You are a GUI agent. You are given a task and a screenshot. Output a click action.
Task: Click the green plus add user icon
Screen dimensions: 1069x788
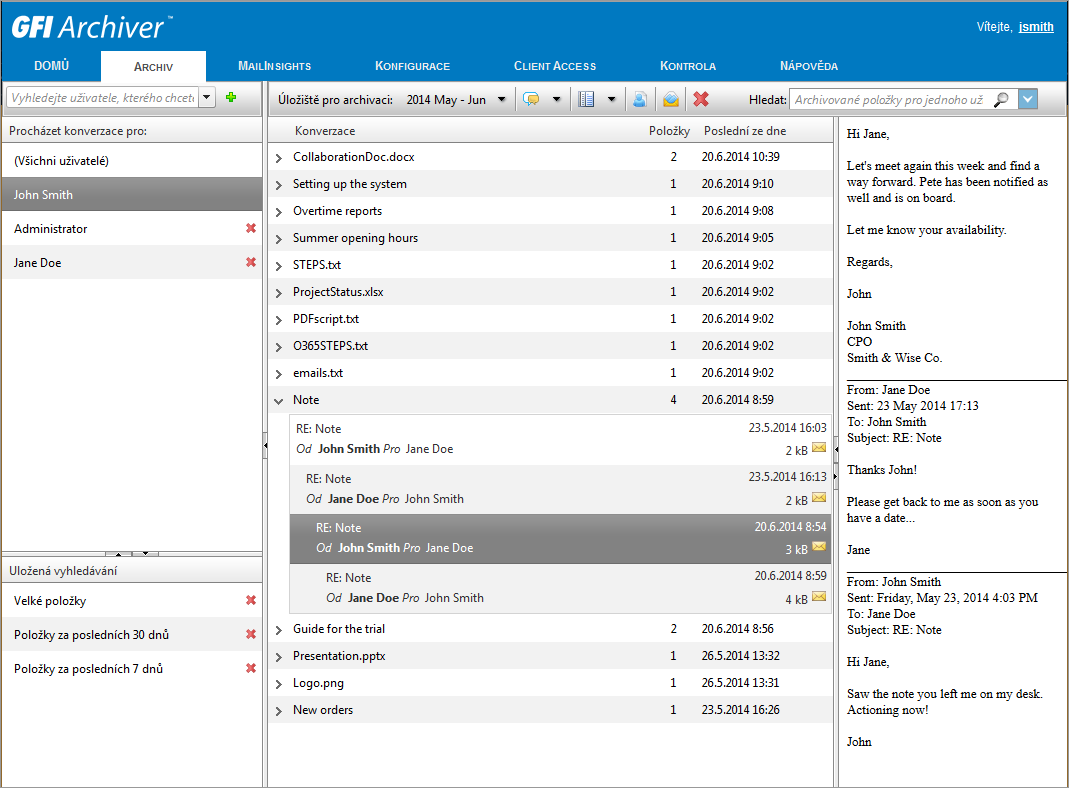click(x=231, y=97)
